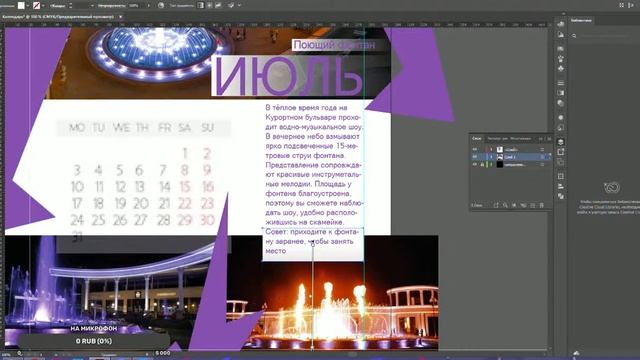Open the Pathfinder panel dock icon
This screenshot has height=360, width=640.
click(561, 196)
